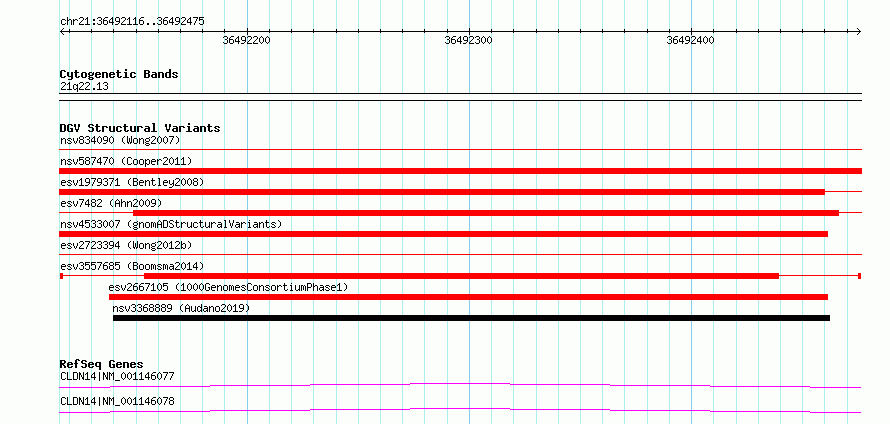
Task: Click the RefSeq Genes track title
Action: tap(102, 364)
